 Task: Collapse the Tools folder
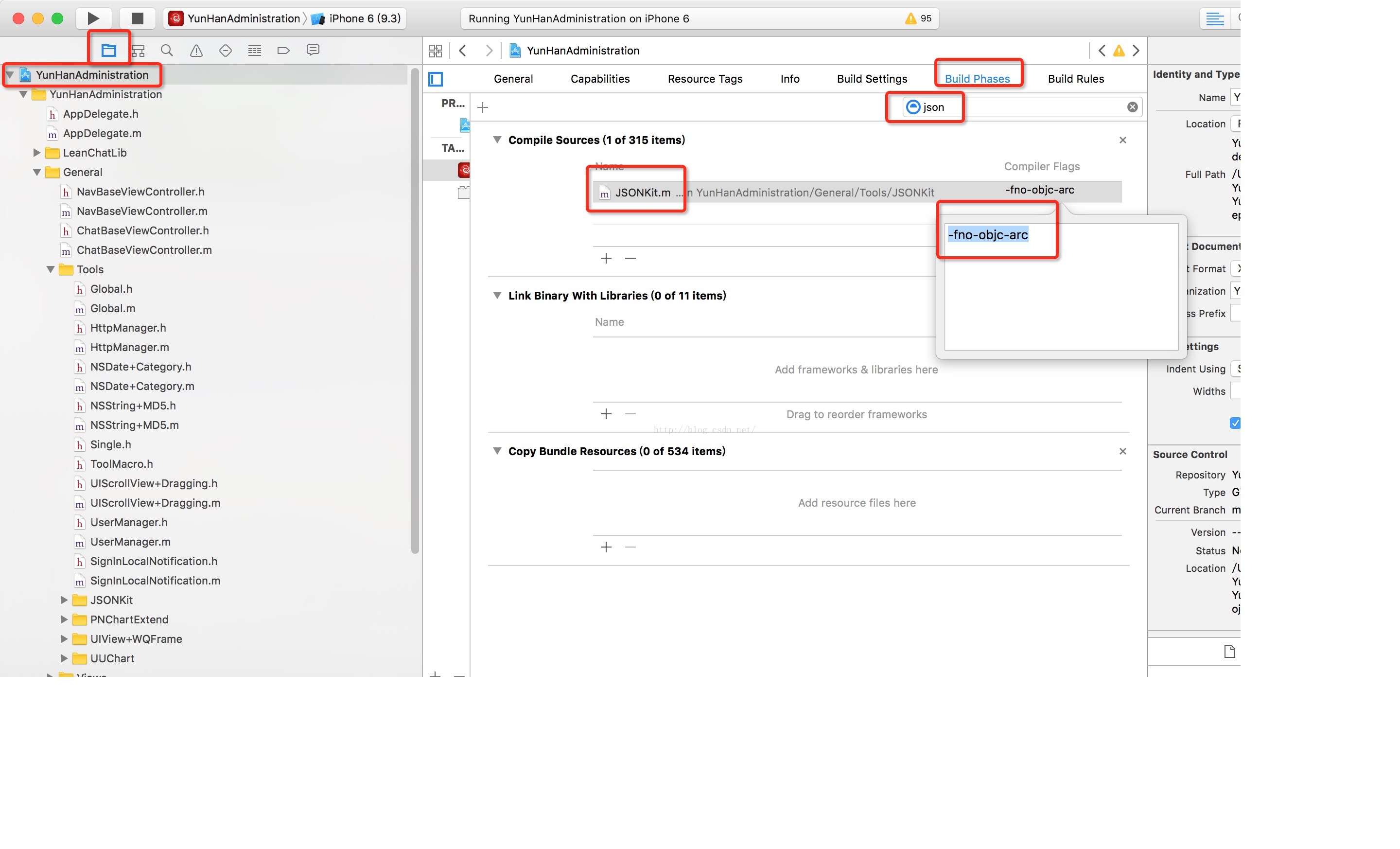coord(51,269)
